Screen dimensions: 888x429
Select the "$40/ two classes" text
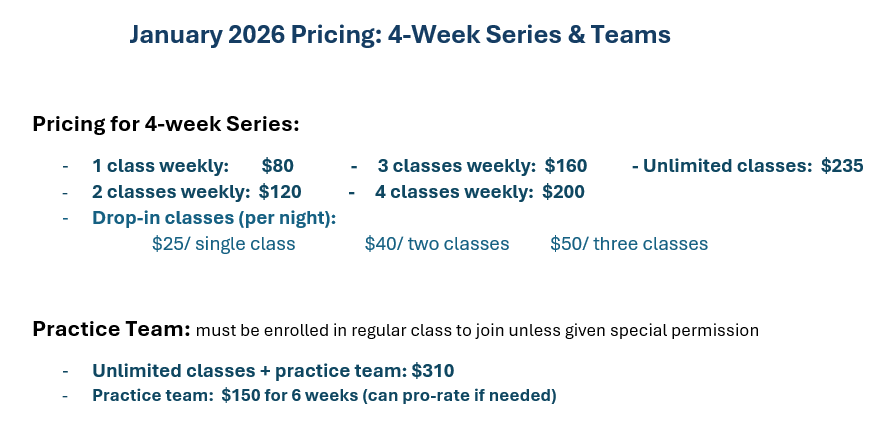coord(437,243)
